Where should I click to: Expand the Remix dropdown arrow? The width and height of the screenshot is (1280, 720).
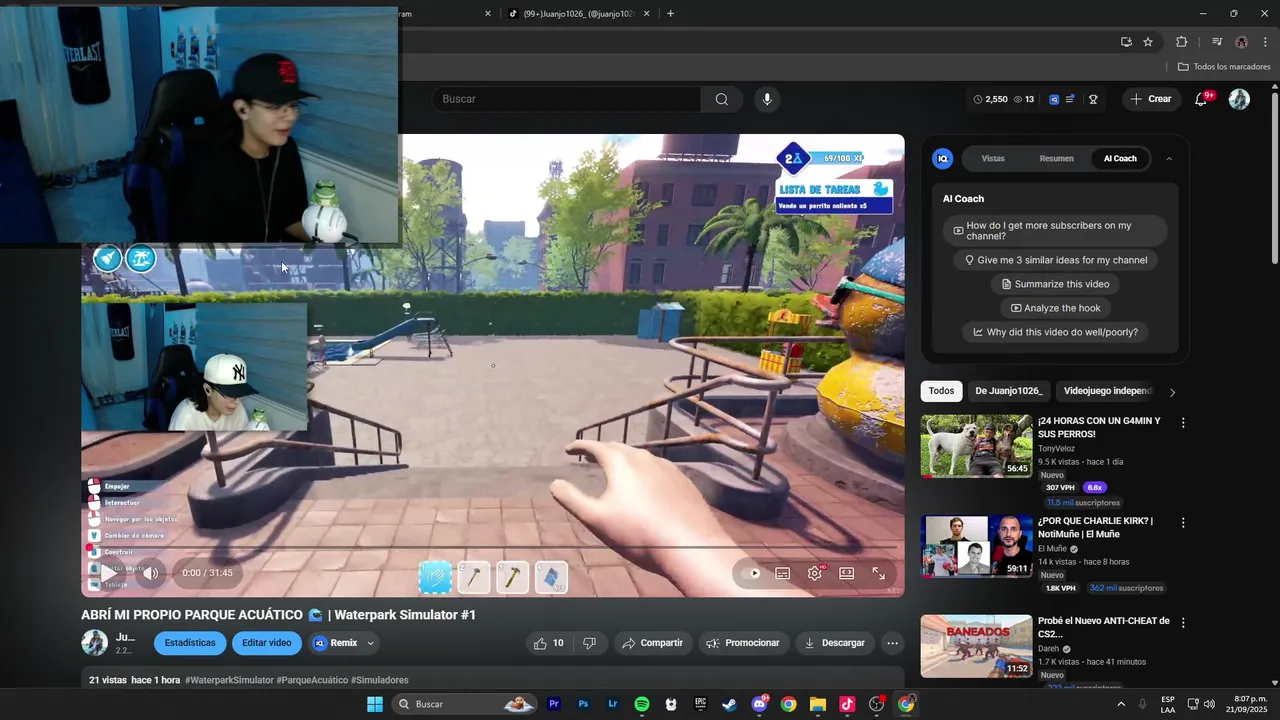coord(371,643)
